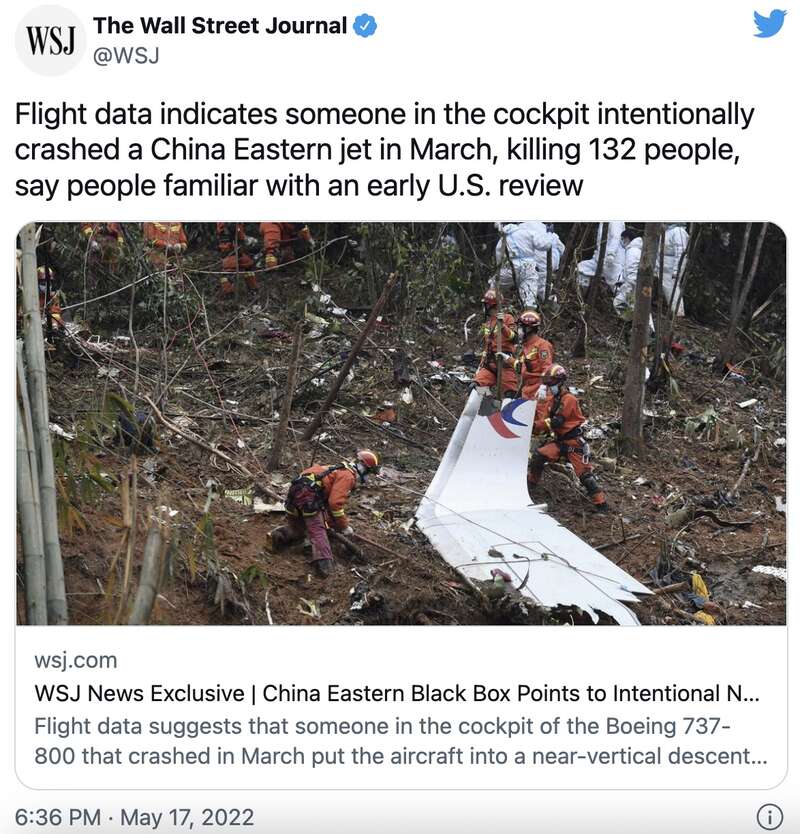Click the info icon at bottom right
The width and height of the screenshot is (800, 834).
(x=769, y=816)
